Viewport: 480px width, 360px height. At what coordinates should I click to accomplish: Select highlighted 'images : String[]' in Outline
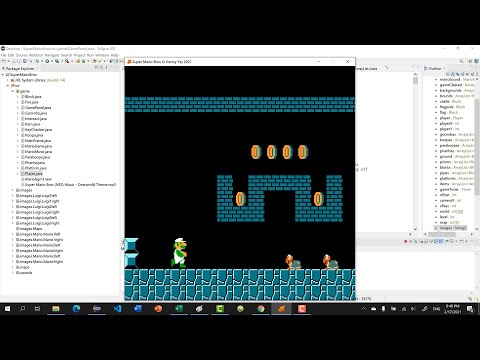450,228
